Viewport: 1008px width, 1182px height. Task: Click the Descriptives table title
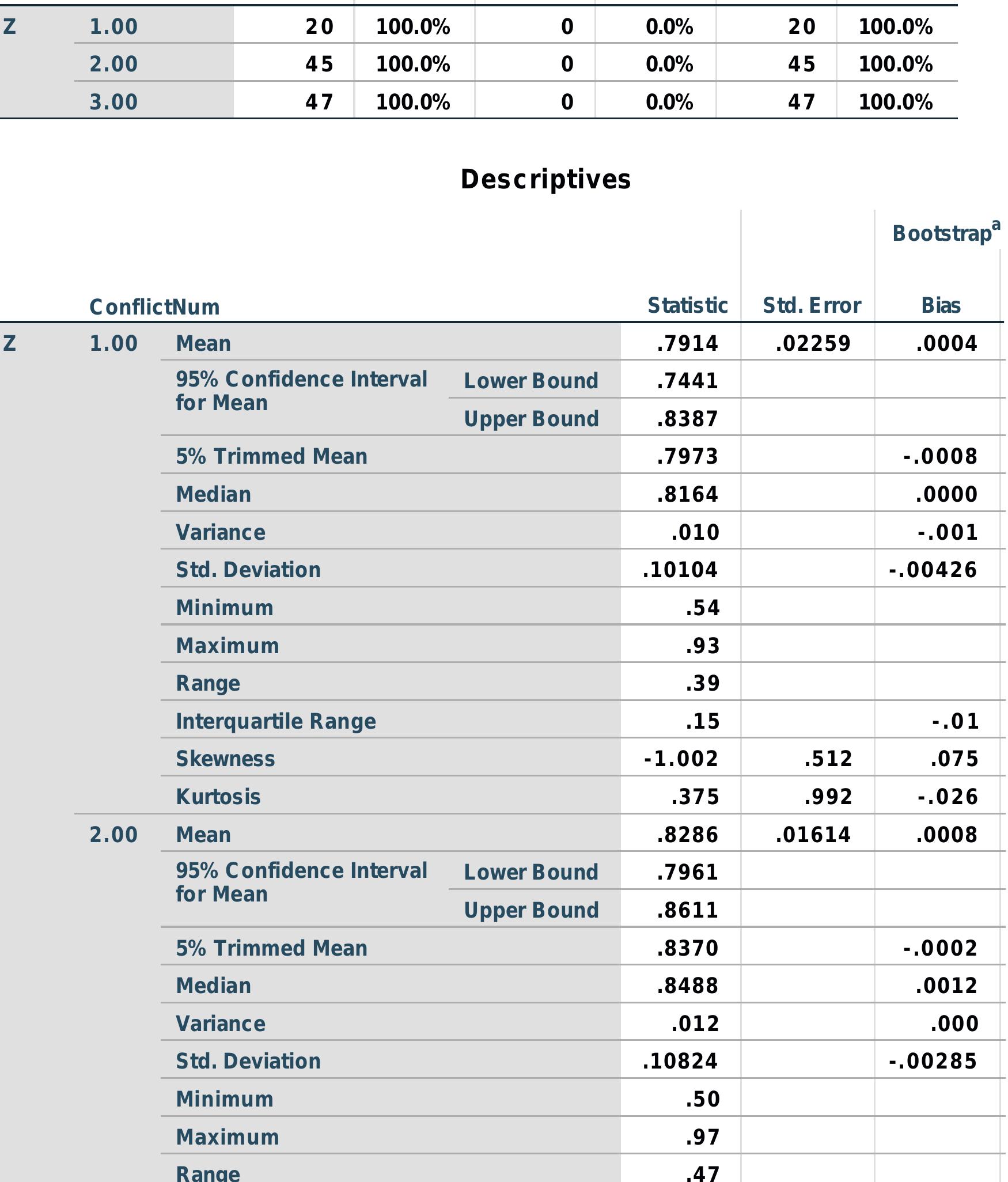pyautogui.click(x=545, y=179)
